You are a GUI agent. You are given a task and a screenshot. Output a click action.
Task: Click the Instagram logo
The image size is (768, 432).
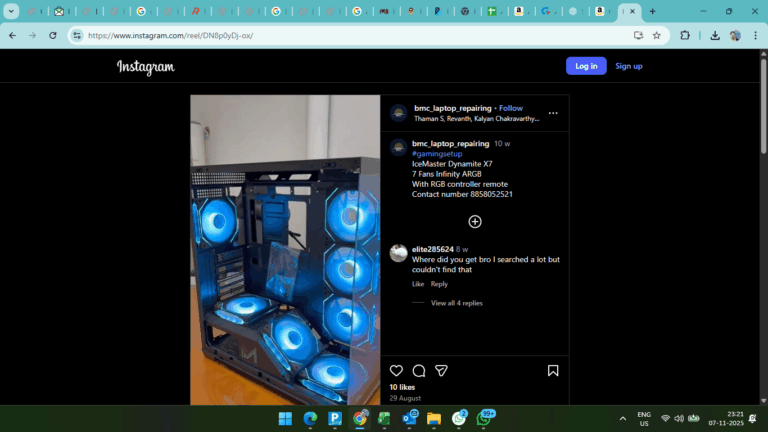(x=146, y=67)
